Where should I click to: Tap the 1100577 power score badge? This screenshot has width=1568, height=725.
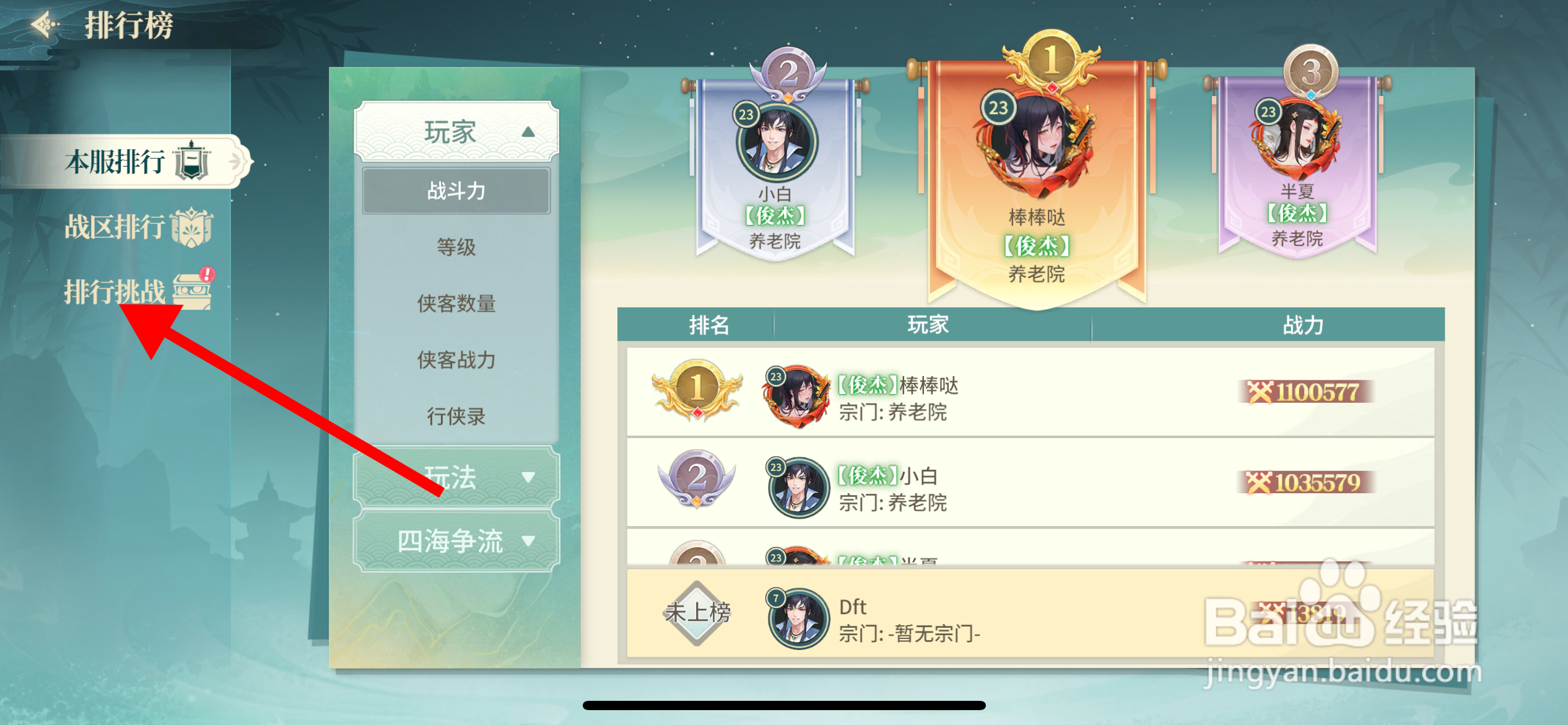(x=1307, y=392)
